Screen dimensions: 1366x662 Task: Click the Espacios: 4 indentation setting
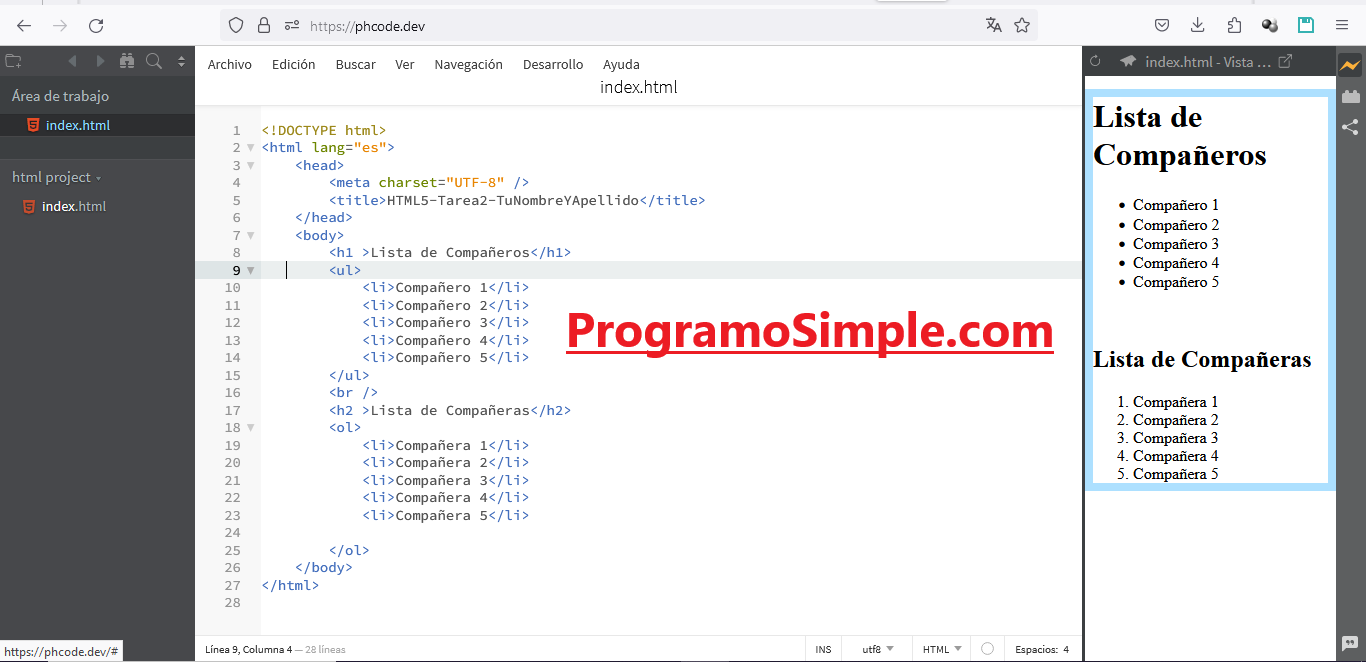pyautogui.click(x=1040, y=649)
